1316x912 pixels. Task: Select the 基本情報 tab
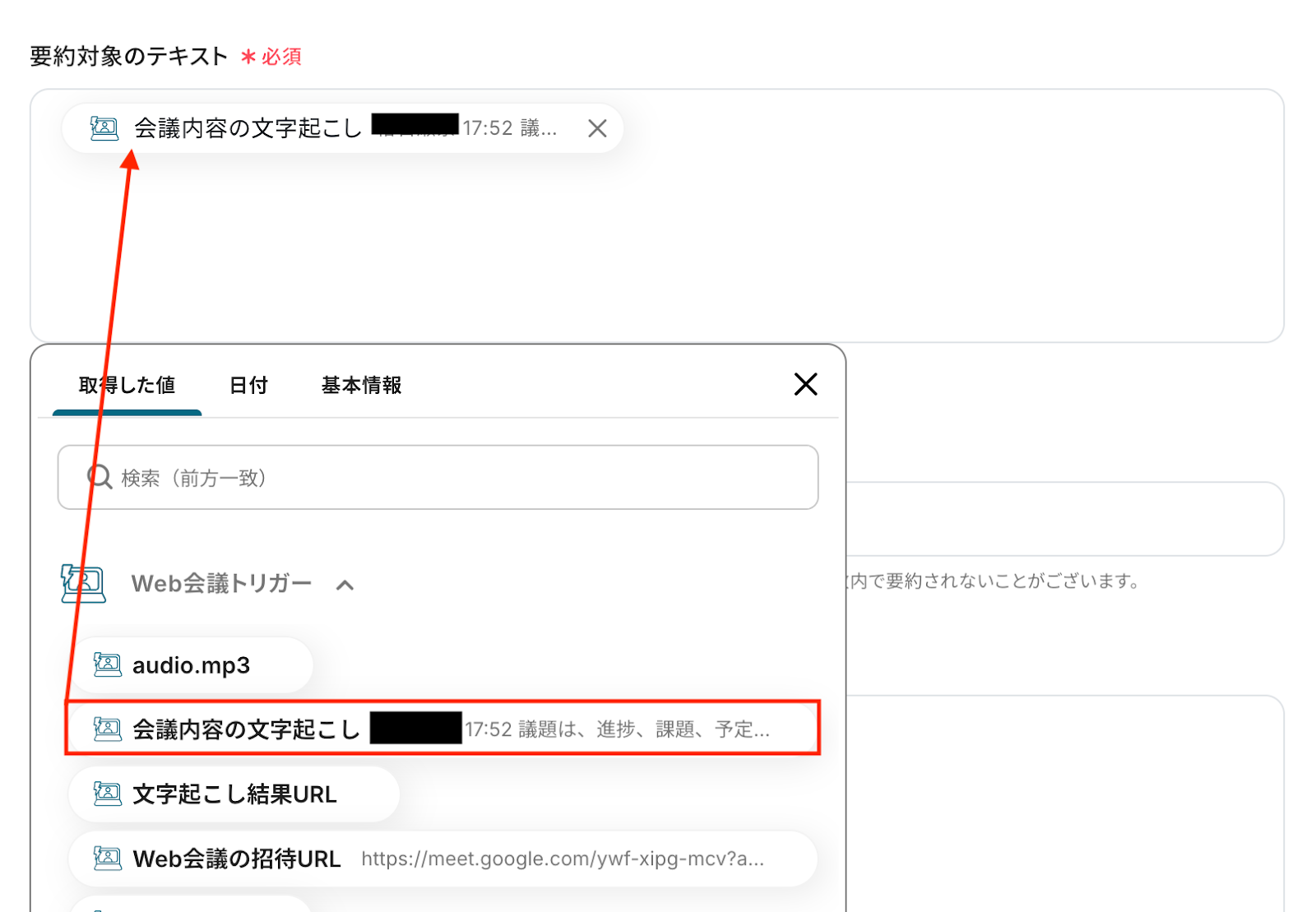(x=361, y=385)
